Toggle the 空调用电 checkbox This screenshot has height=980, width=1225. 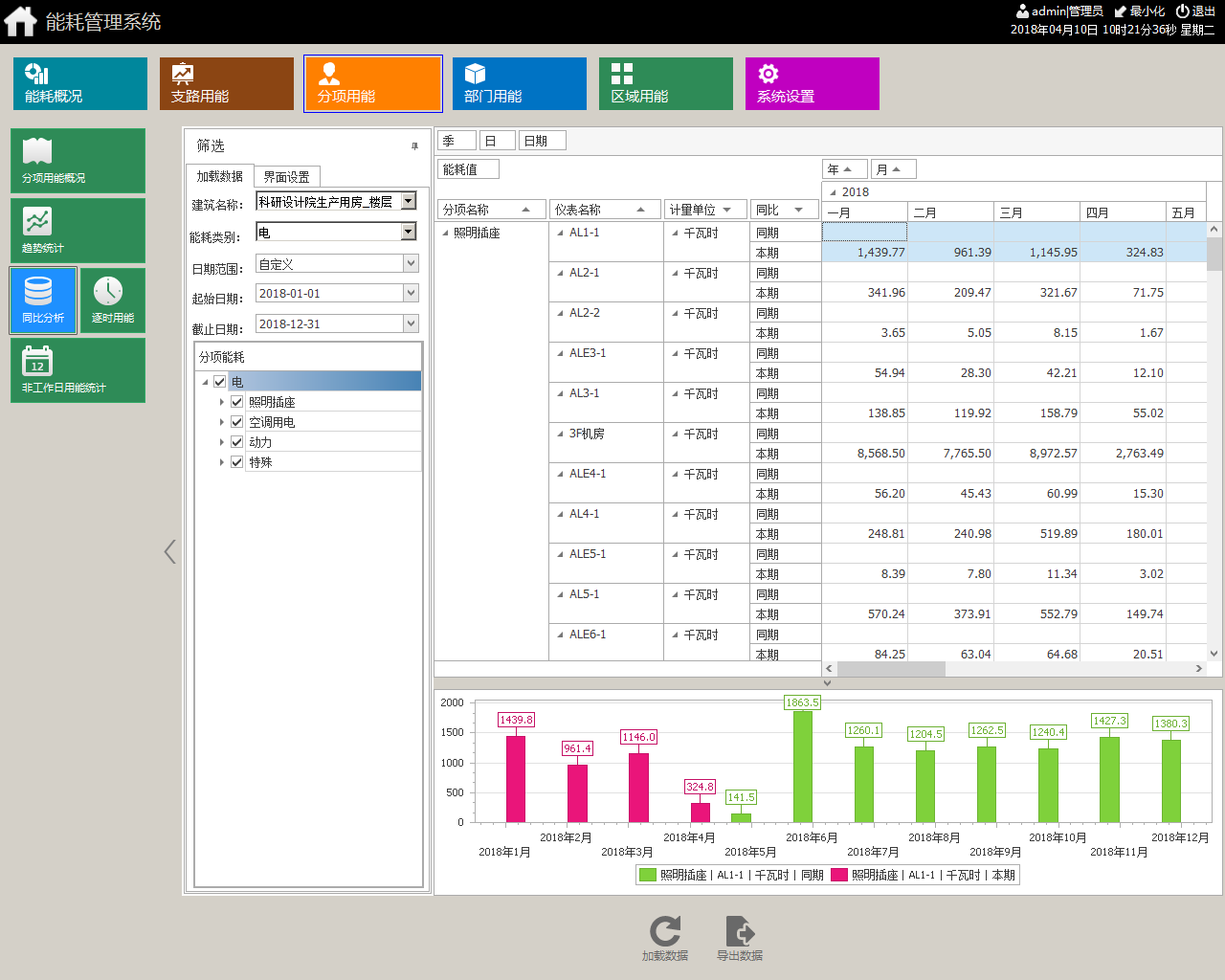[237, 422]
